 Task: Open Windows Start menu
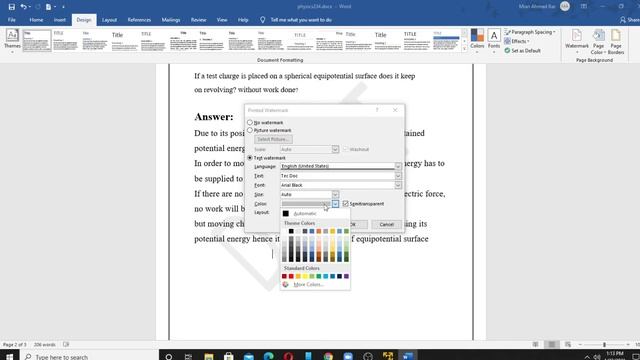pyautogui.click(x=9, y=356)
